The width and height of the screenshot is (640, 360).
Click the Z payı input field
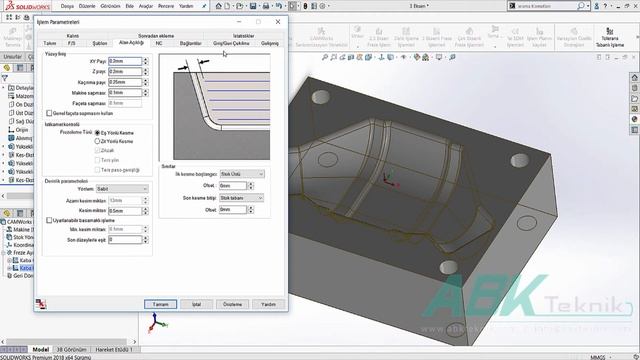pyautogui.click(x=125, y=71)
